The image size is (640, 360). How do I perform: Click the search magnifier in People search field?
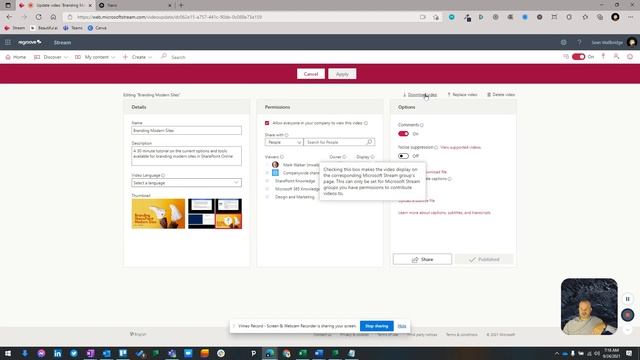(369, 142)
